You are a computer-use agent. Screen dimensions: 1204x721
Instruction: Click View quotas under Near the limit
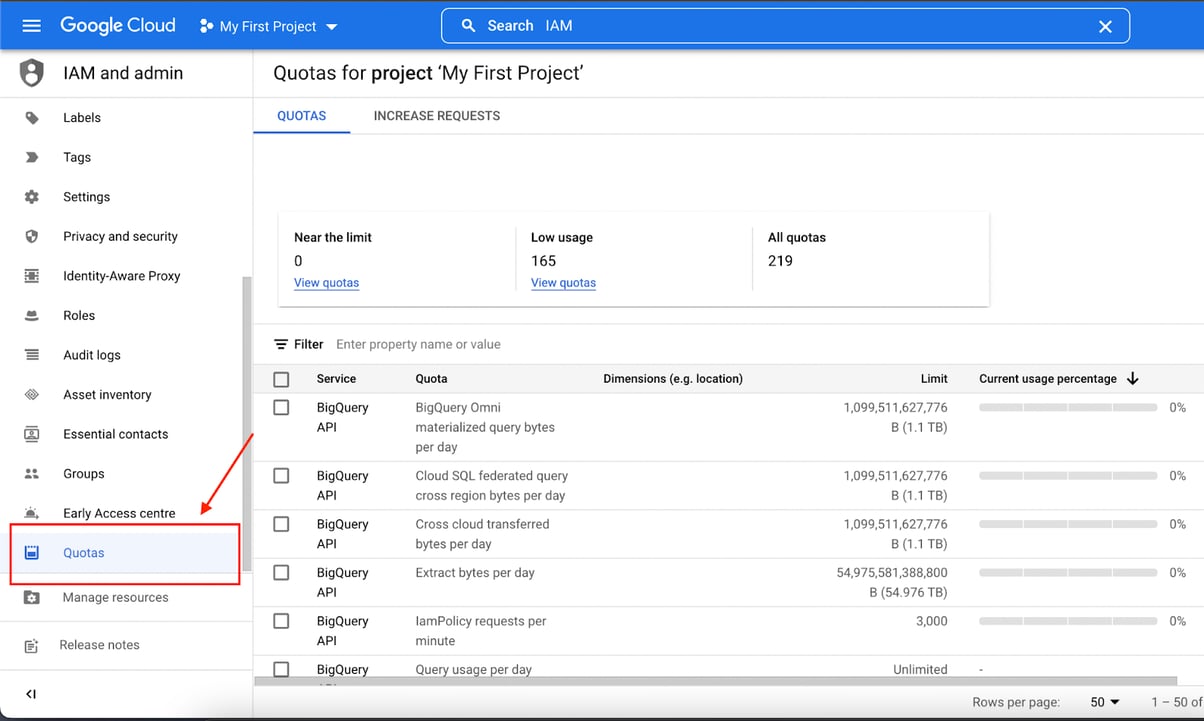pyautogui.click(x=326, y=282)
